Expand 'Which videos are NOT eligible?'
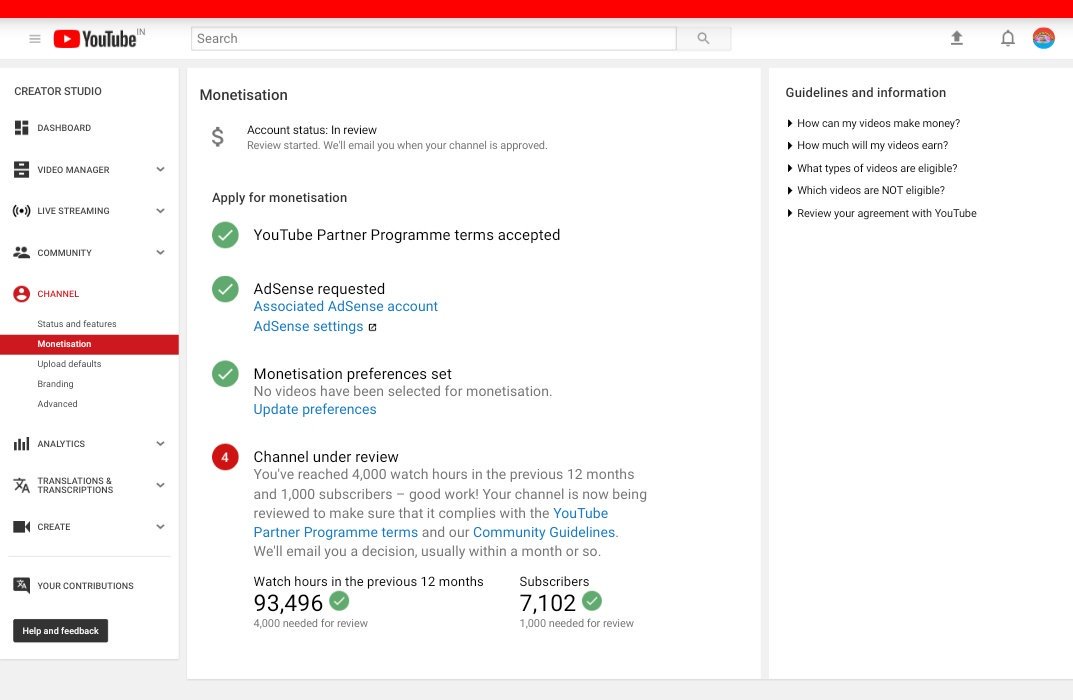Image resolution: width=1073 pixels, height=700 pixels. coord(866,190)
